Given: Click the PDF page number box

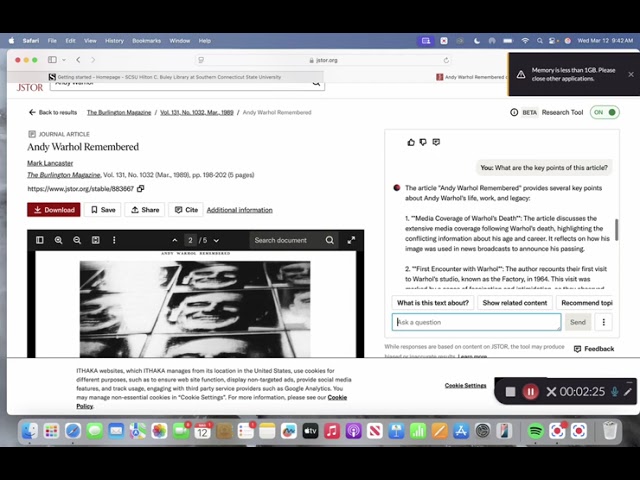Looking at the screenshot, I should pos(190,240).
